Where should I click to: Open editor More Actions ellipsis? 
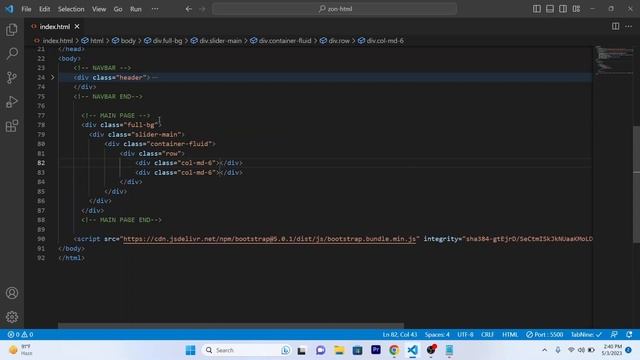tap(629, 26)
